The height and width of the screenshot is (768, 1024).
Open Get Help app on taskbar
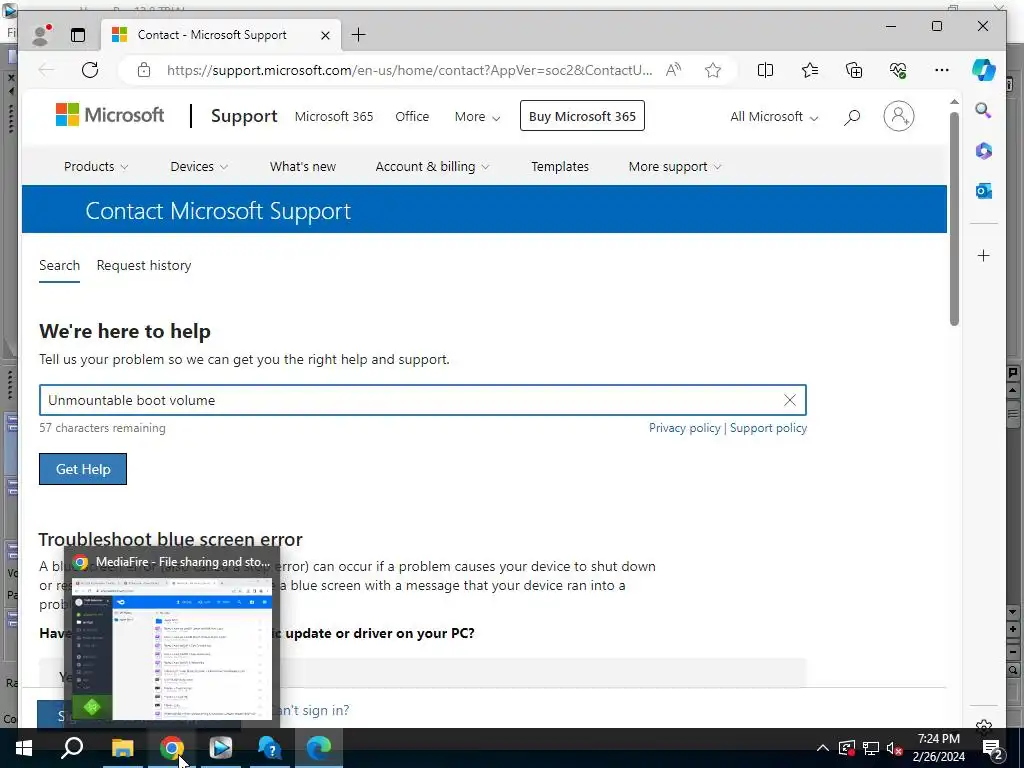click(x=269, y=748)
